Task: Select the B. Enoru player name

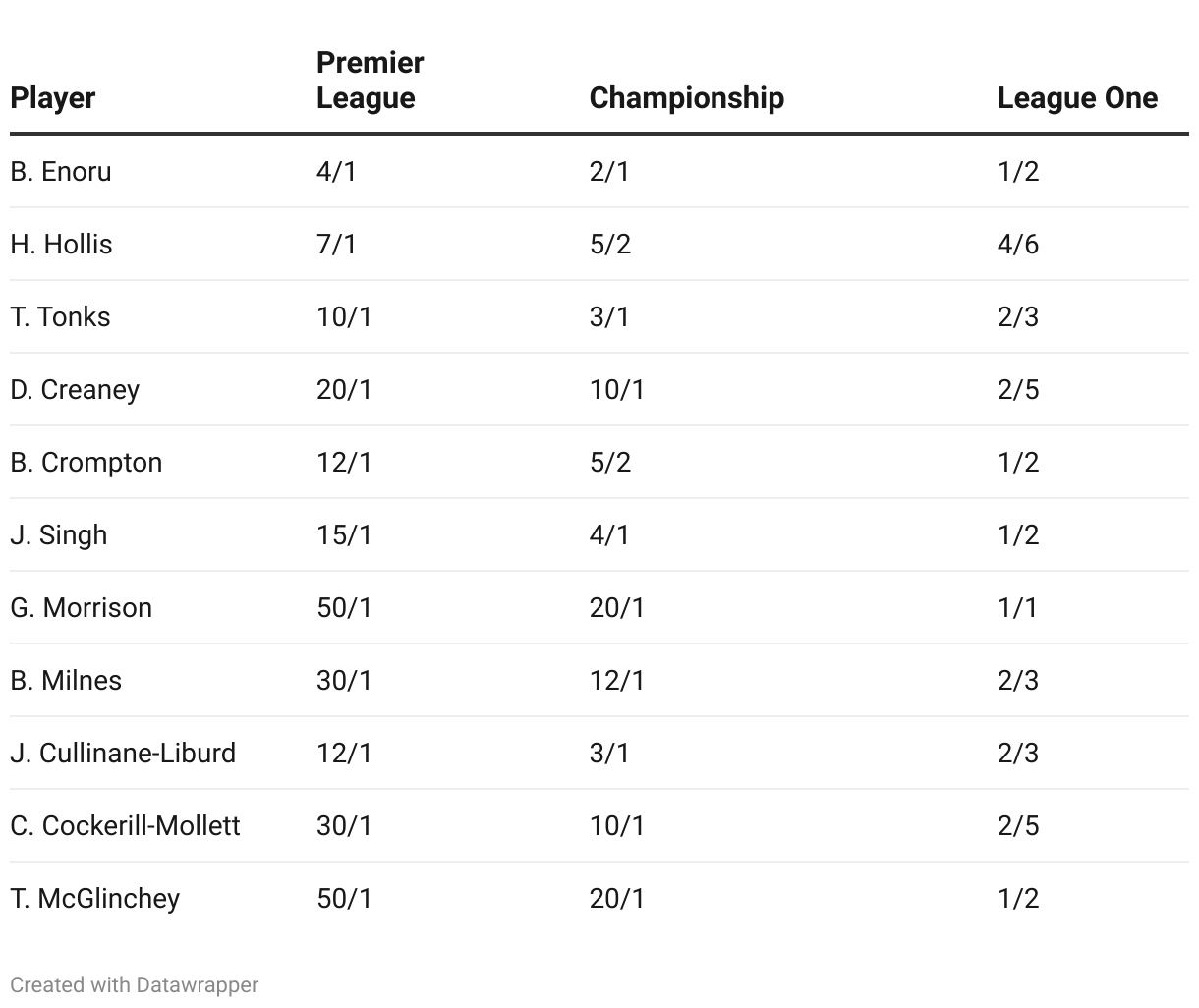Action: click(61, 172)
